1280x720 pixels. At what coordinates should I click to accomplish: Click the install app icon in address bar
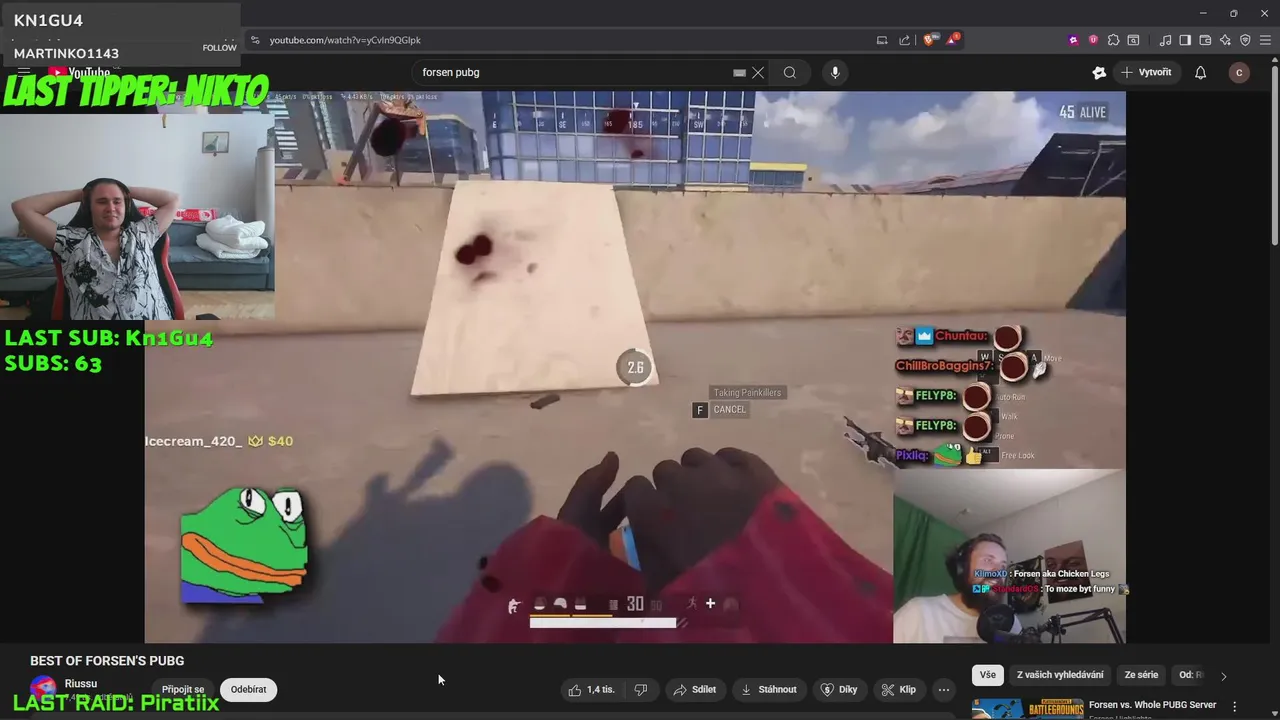pyautogui.click(x=882, y=40)
